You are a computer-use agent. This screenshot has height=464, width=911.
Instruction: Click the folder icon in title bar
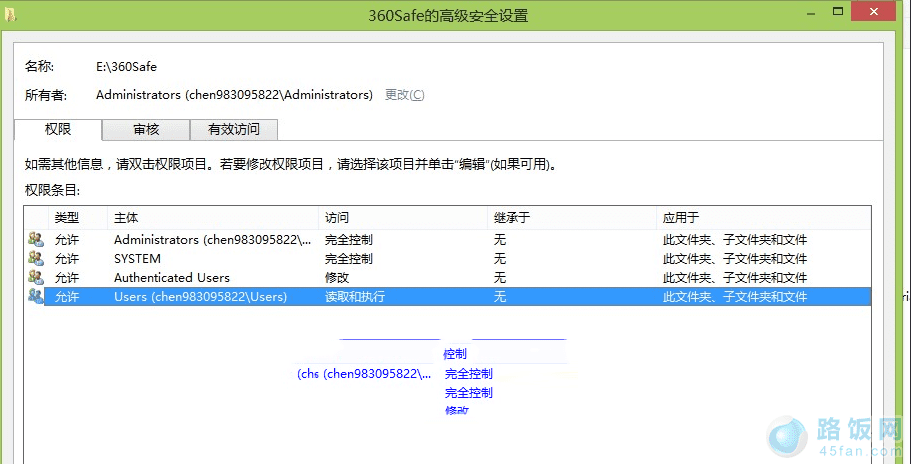pos(11,15)
